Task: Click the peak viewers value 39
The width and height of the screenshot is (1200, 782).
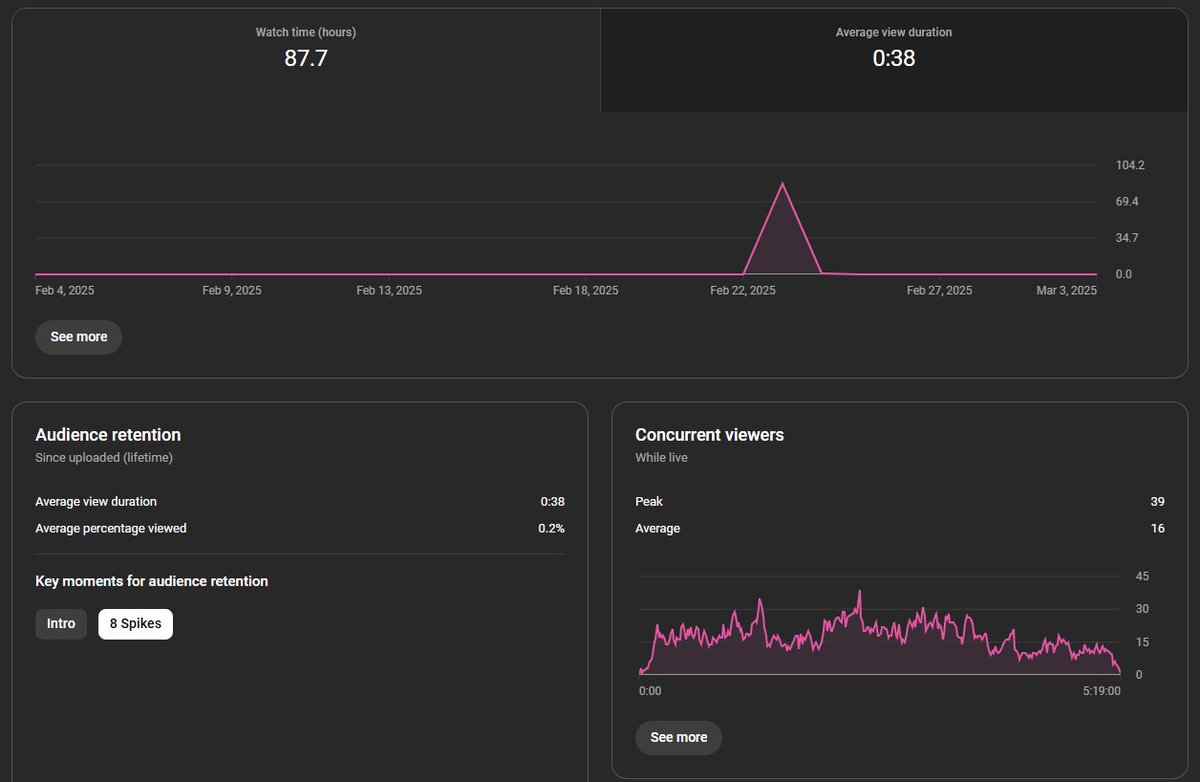Action: pos(1157,501)
